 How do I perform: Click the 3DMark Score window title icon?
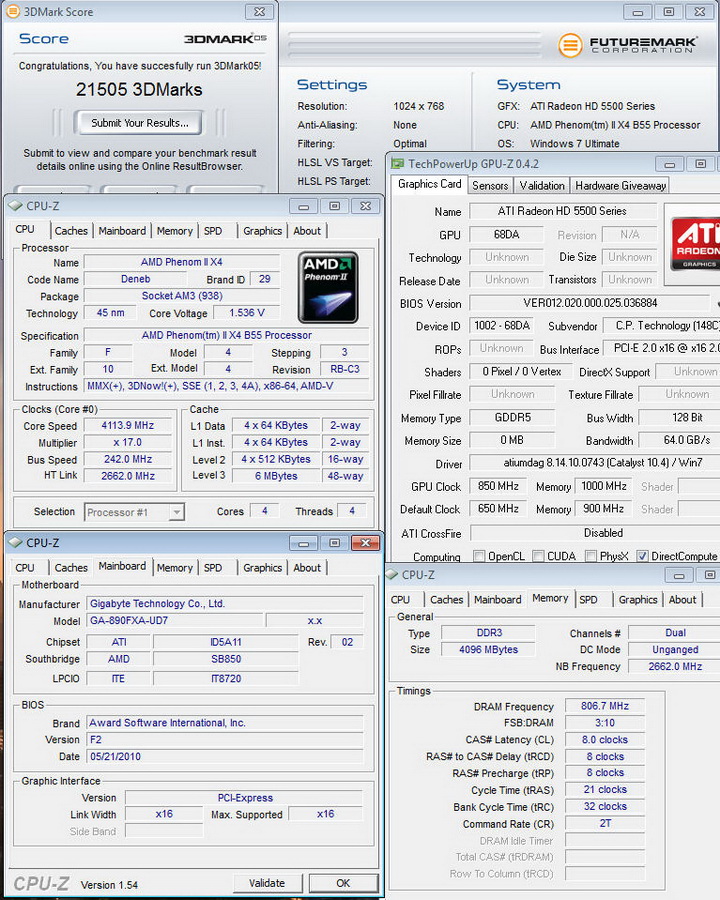11,11
